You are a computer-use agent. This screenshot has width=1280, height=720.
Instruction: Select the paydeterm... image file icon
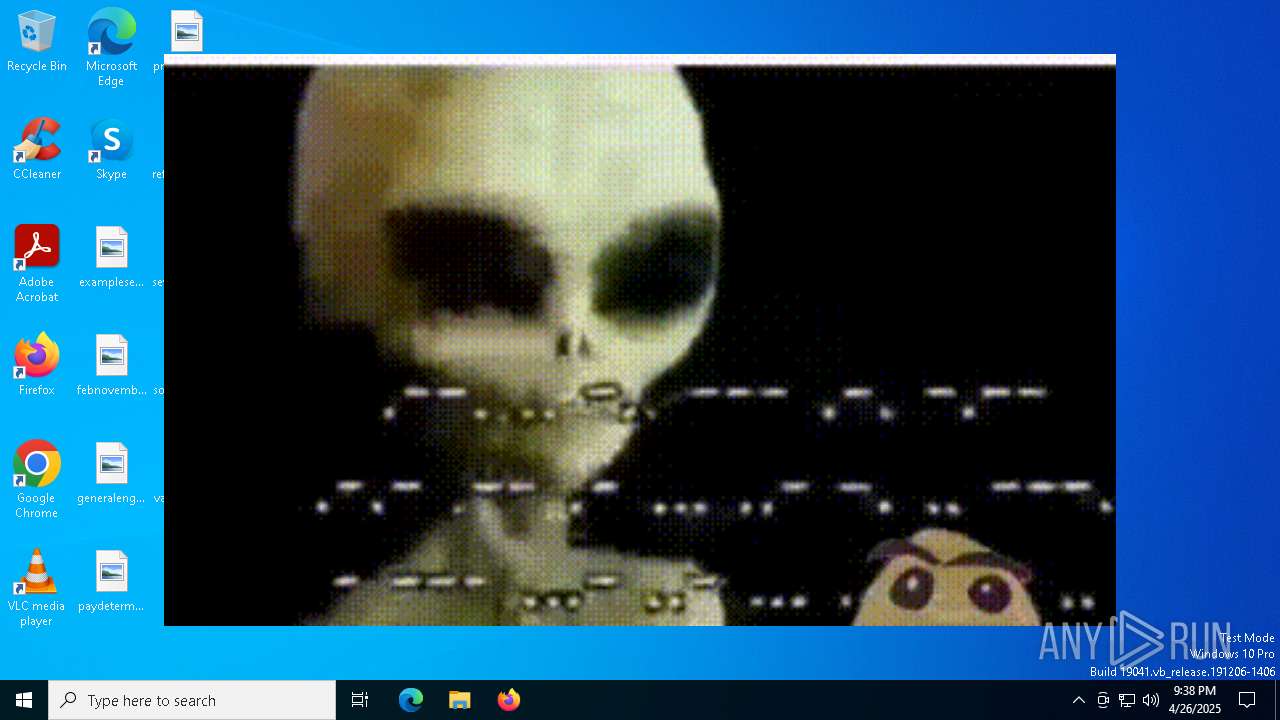tap(111, 582)
